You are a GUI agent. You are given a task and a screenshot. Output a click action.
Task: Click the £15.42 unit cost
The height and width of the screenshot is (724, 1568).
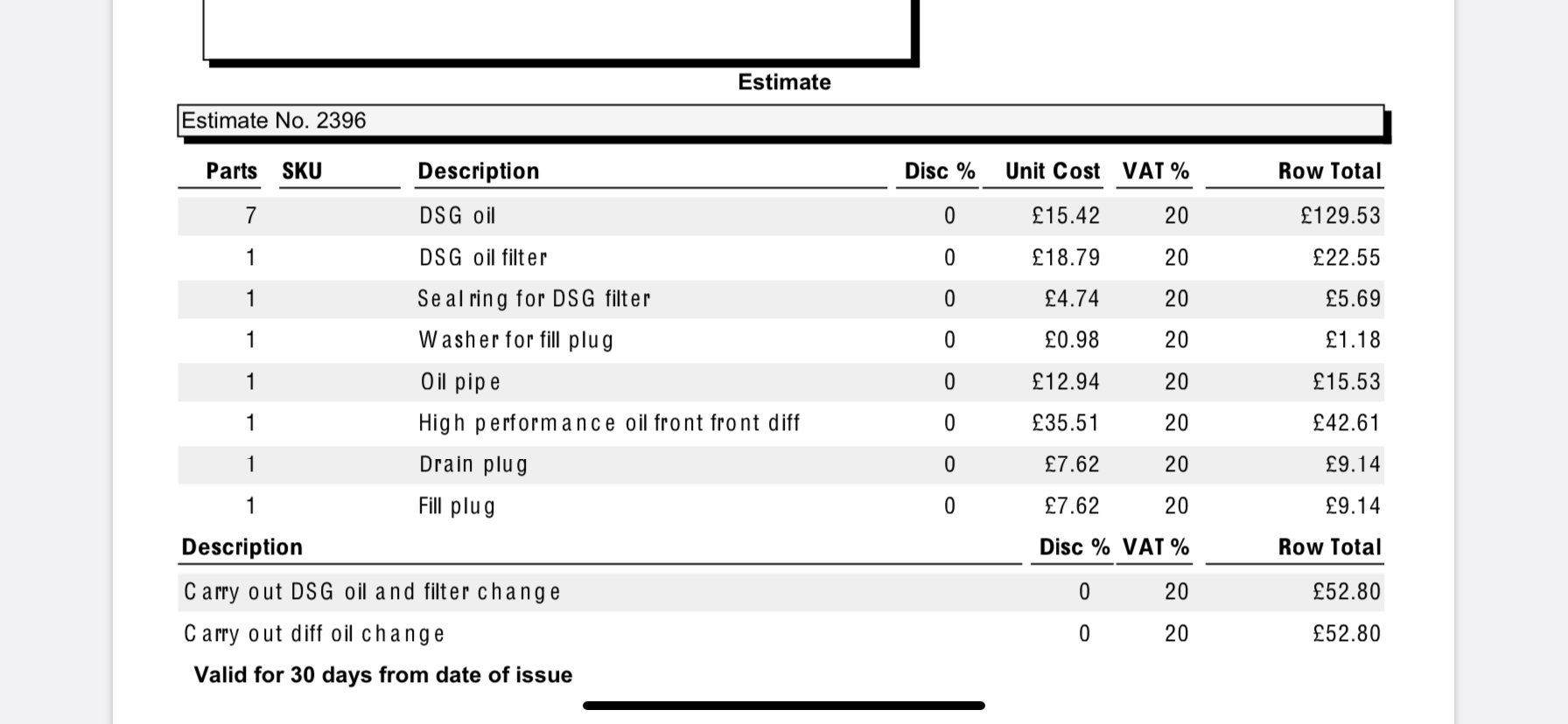click(x=1066, y=216)
